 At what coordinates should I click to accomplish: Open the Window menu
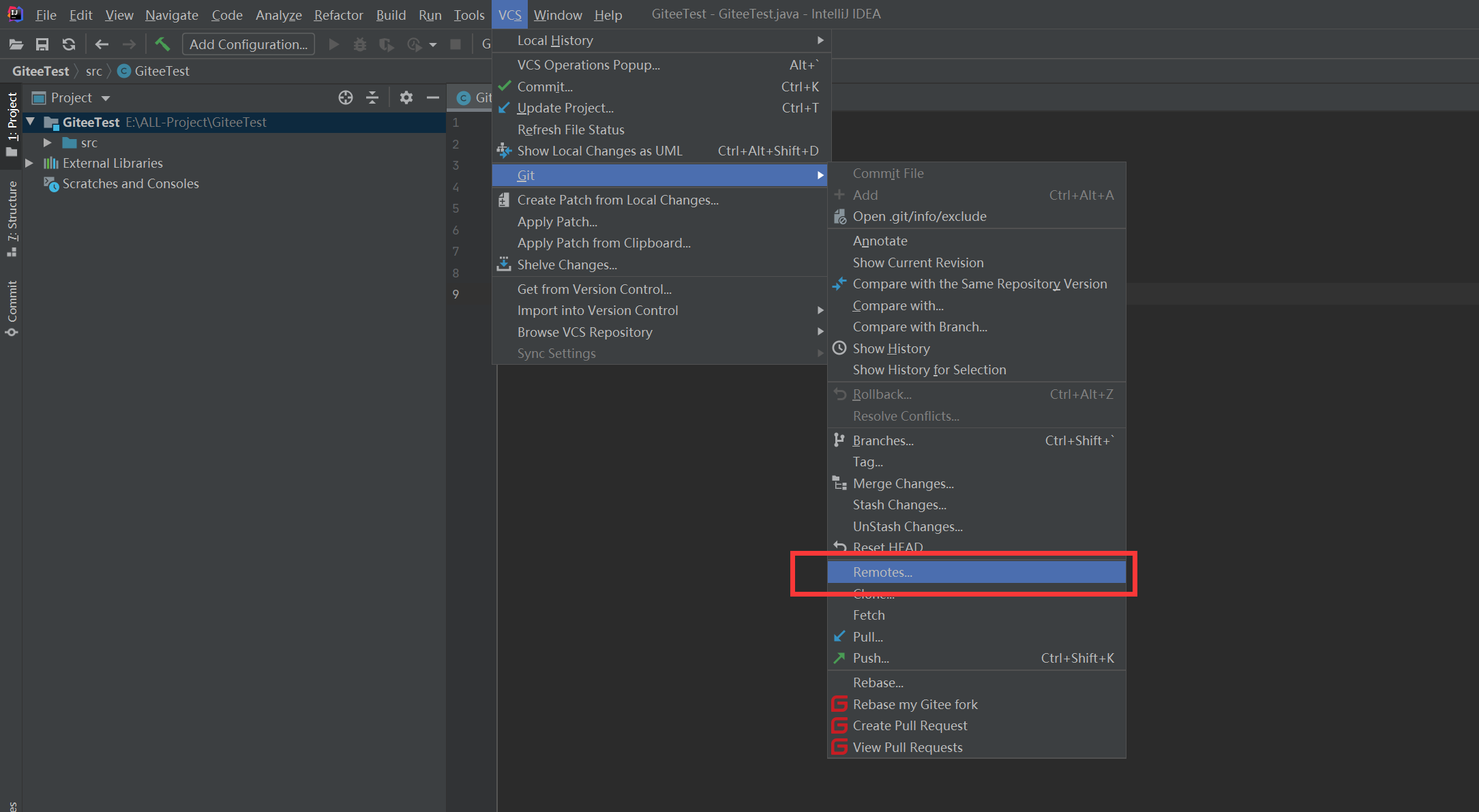pyautogui.click(x=558, y=14)
